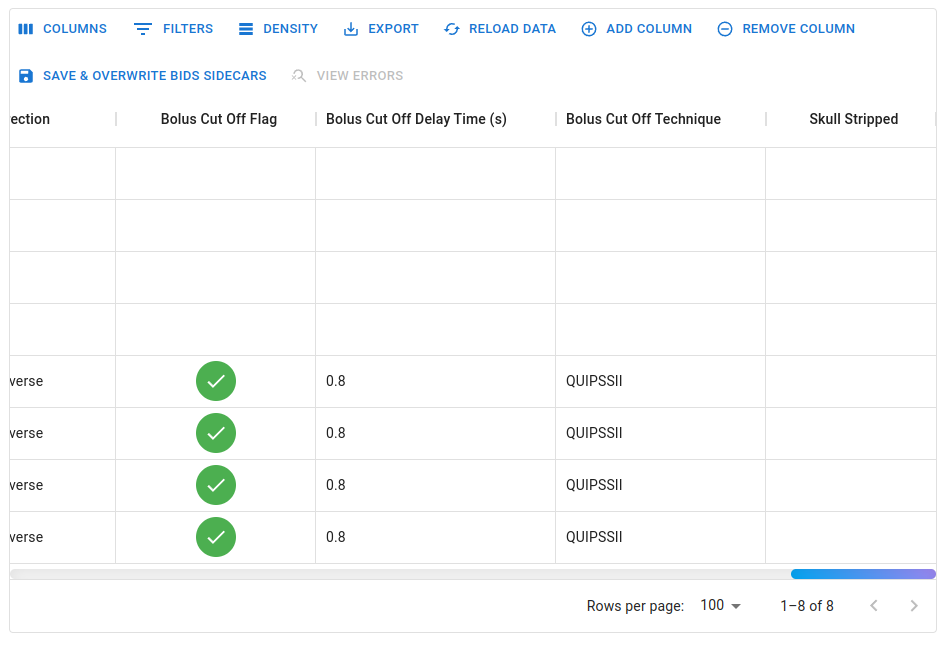Click SAVE & OVERWRITE BIDS SIDECARS text

coord(155,76)
